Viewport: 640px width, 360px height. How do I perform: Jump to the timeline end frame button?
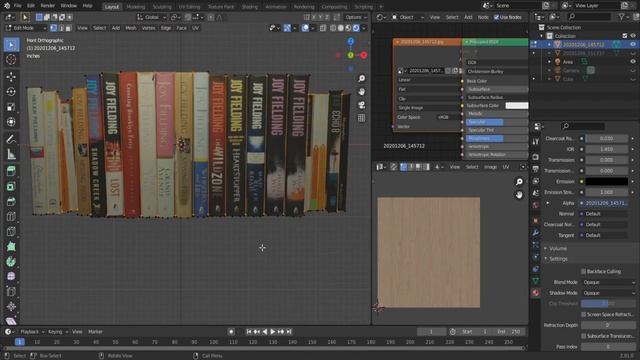(289, 332)
